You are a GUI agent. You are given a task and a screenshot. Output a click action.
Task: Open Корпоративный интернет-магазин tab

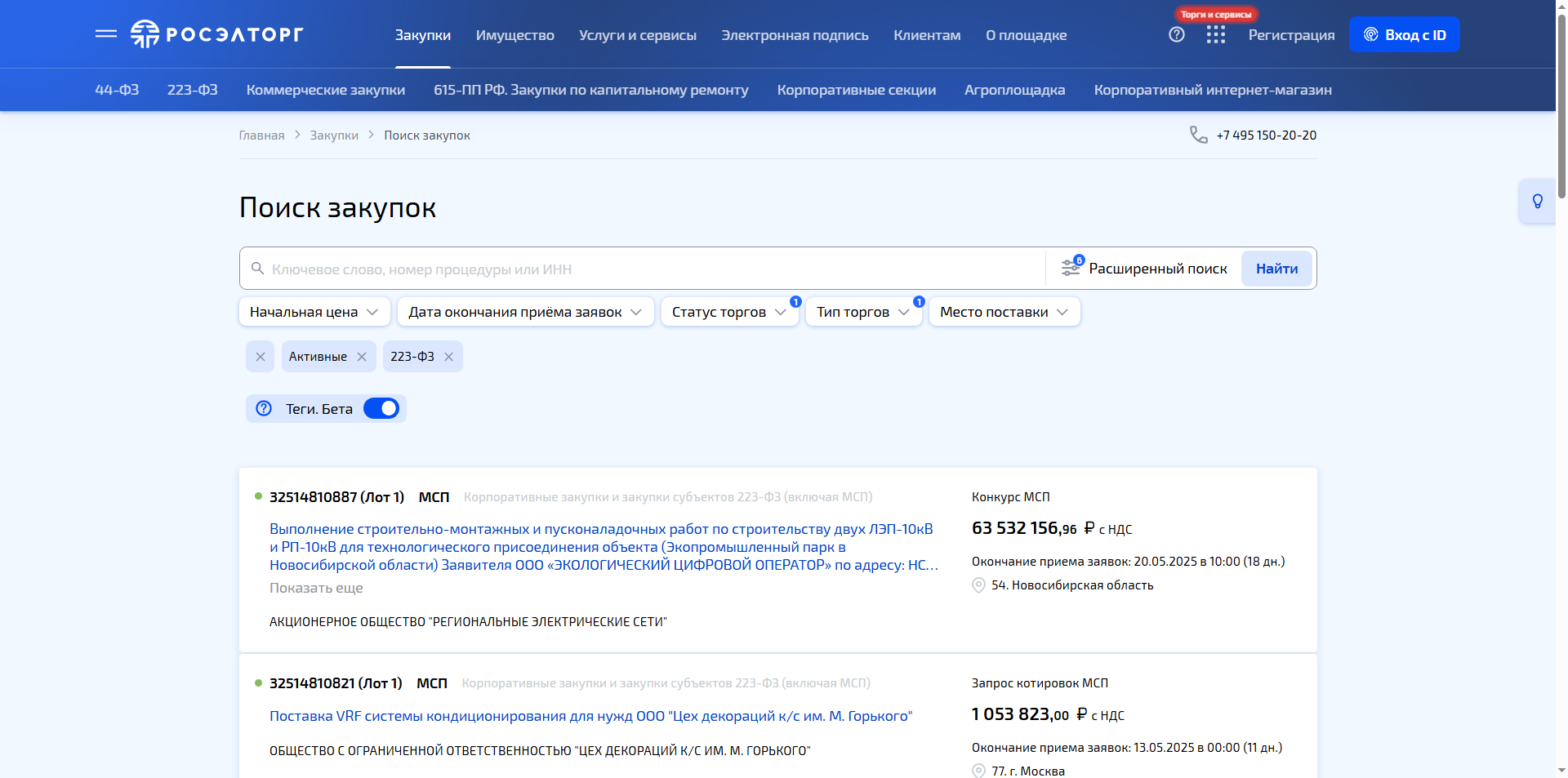[x=1213, y=90]
